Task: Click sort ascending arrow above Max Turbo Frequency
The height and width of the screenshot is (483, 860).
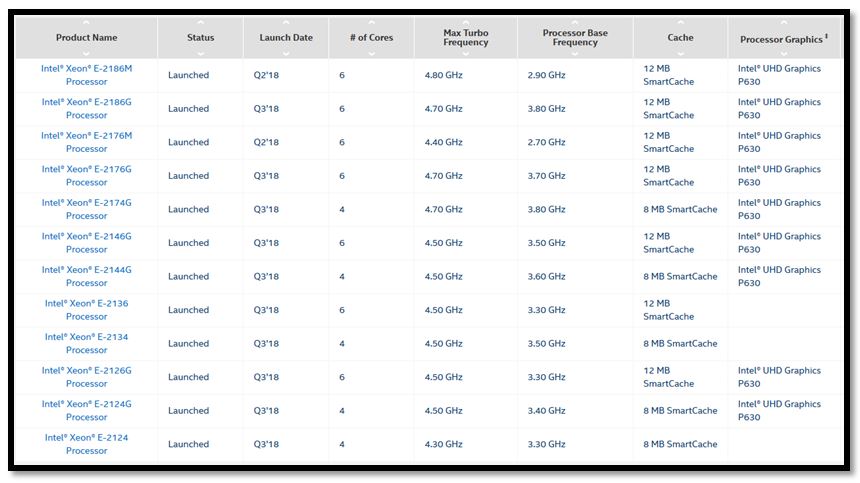Action: pyautogui.click(x=466, y=22)
